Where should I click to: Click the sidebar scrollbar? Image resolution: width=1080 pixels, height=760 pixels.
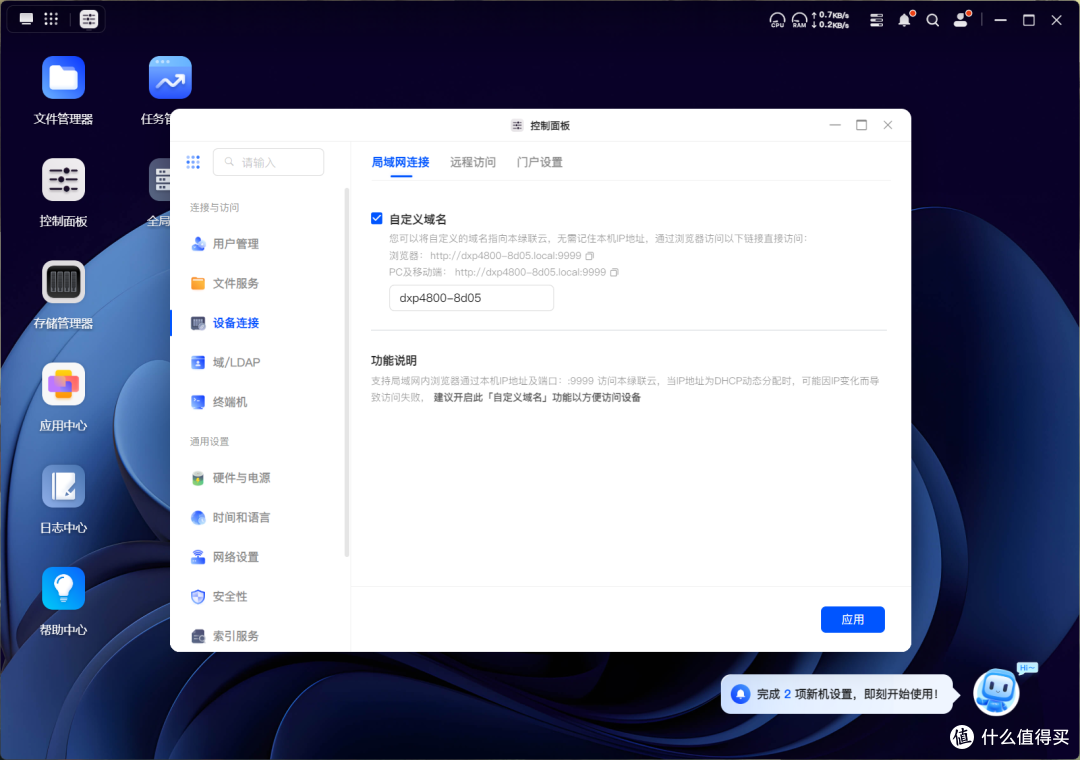(346, 372)
